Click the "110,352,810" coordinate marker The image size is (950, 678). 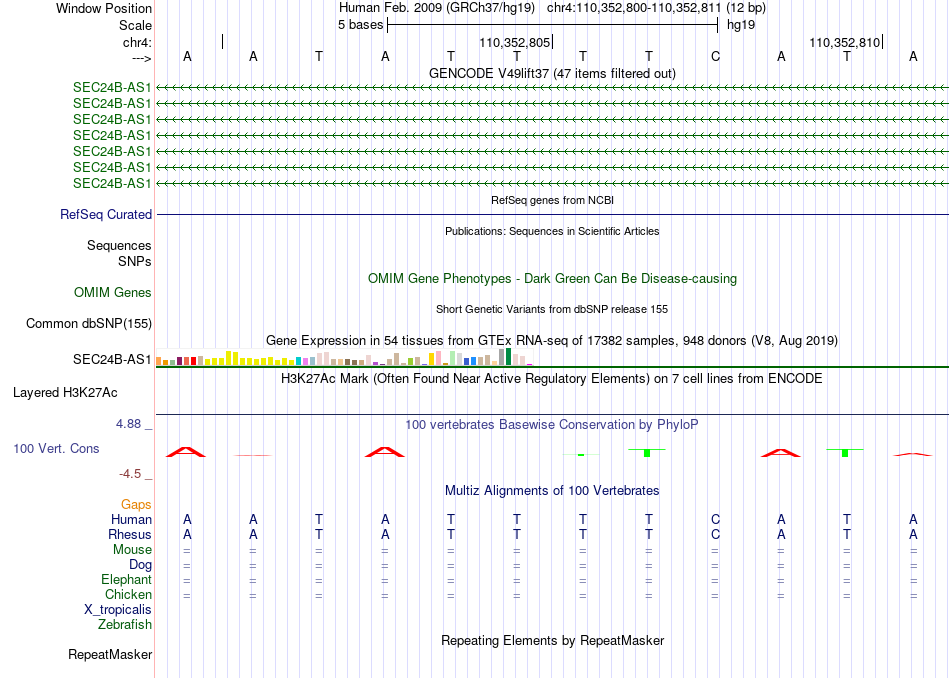(x=845, y=42)
